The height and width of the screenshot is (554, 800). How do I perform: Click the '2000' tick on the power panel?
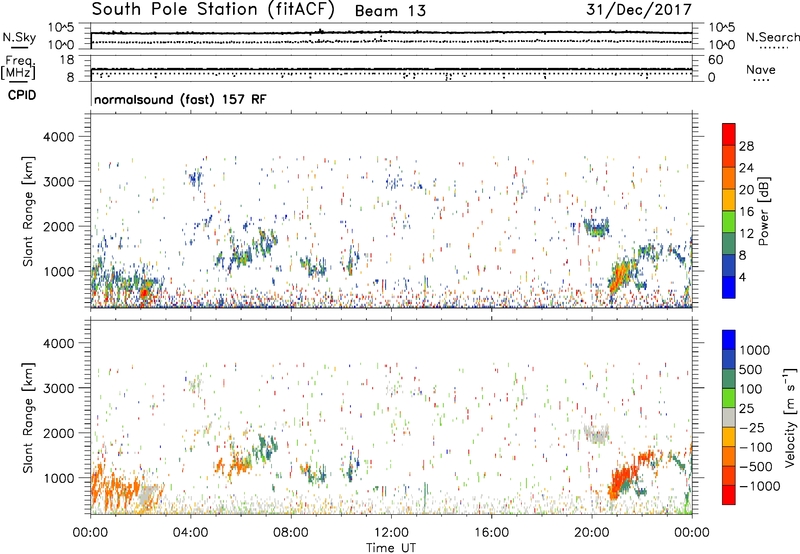click(59, 226)
